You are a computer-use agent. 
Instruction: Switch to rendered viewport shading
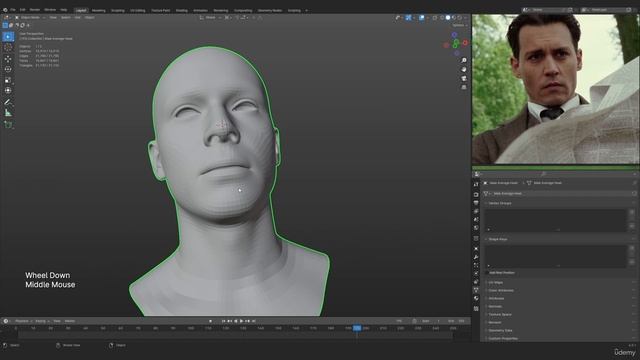[459, 18]
